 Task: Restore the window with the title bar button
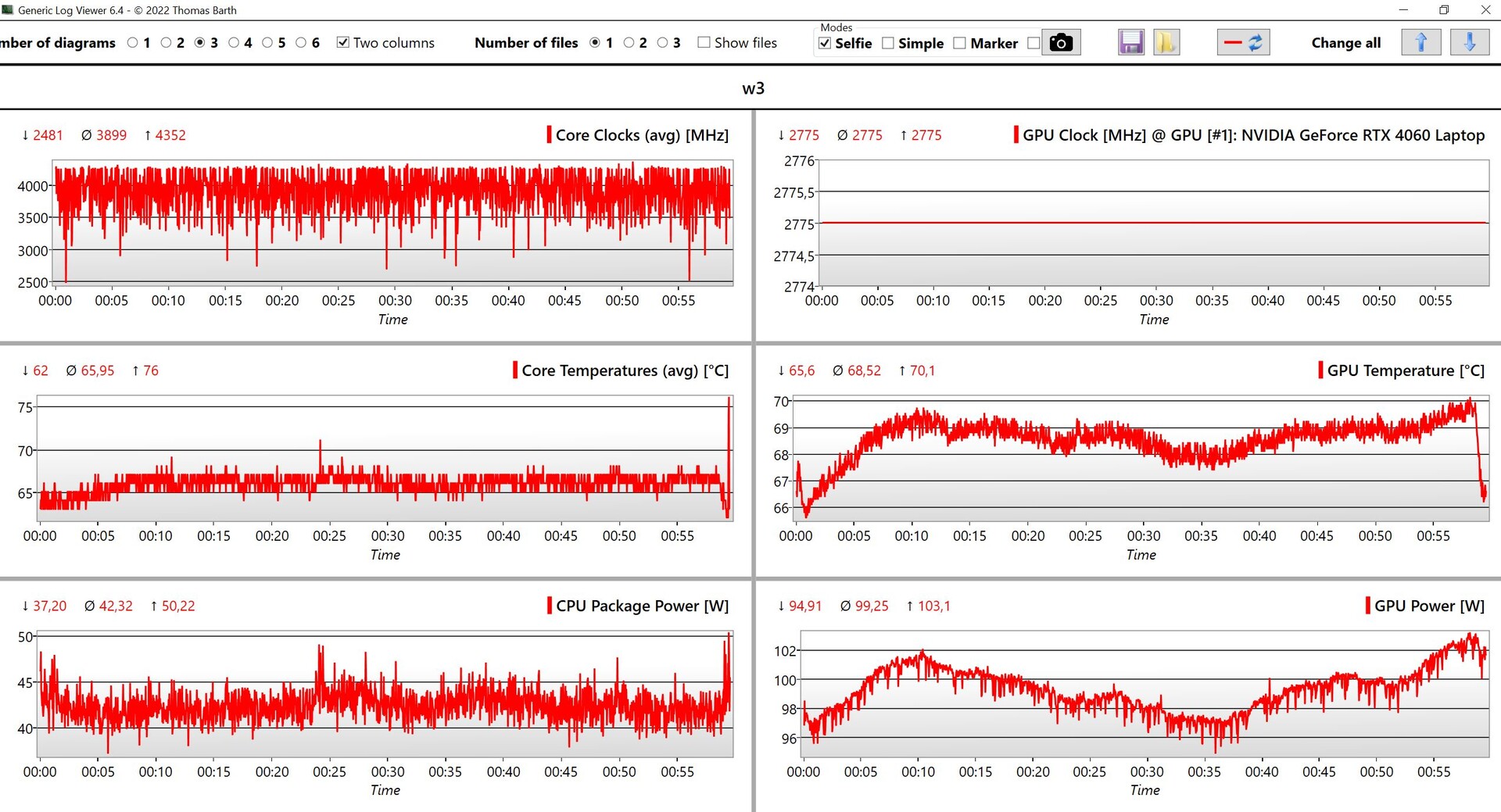tap(1443, 10)
